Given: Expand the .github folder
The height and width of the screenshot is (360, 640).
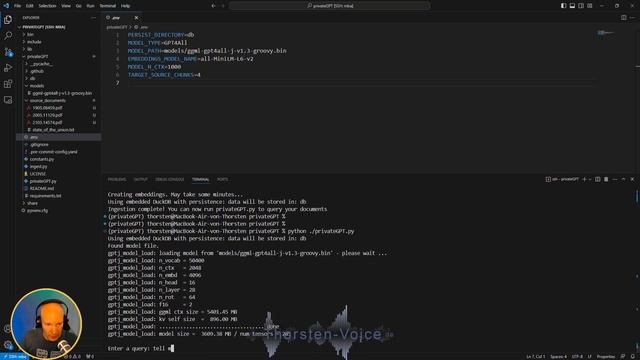Looking at the screenshot, I should [x=37, y=71].
